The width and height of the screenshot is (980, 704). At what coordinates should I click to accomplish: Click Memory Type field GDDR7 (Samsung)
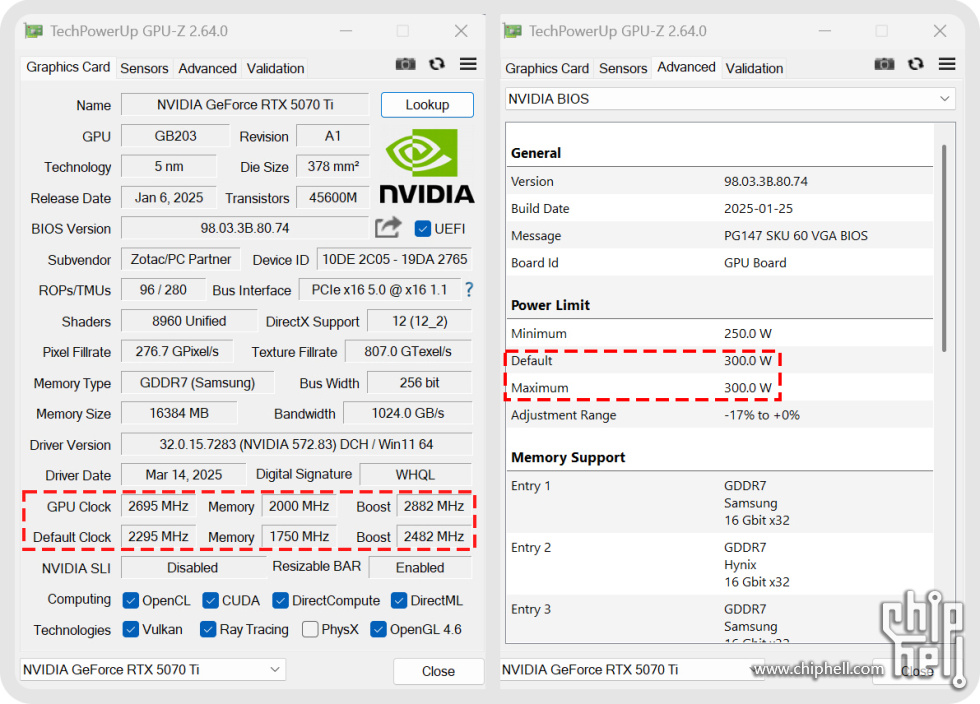click(x=198, y=383)
